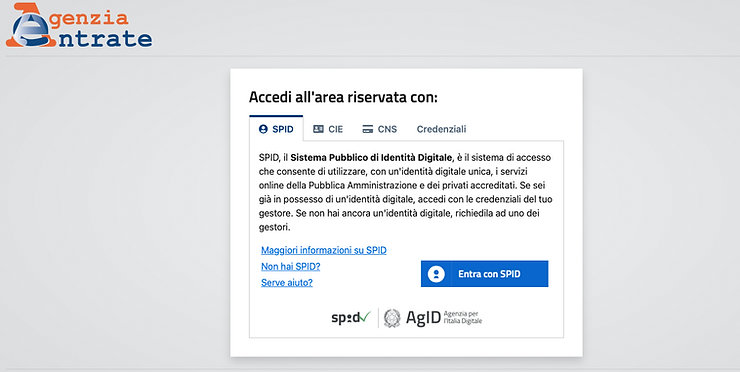Click the Entra con SPID button
The height and width of the screenshot is (372, 740).
click(x=485, y=274)
